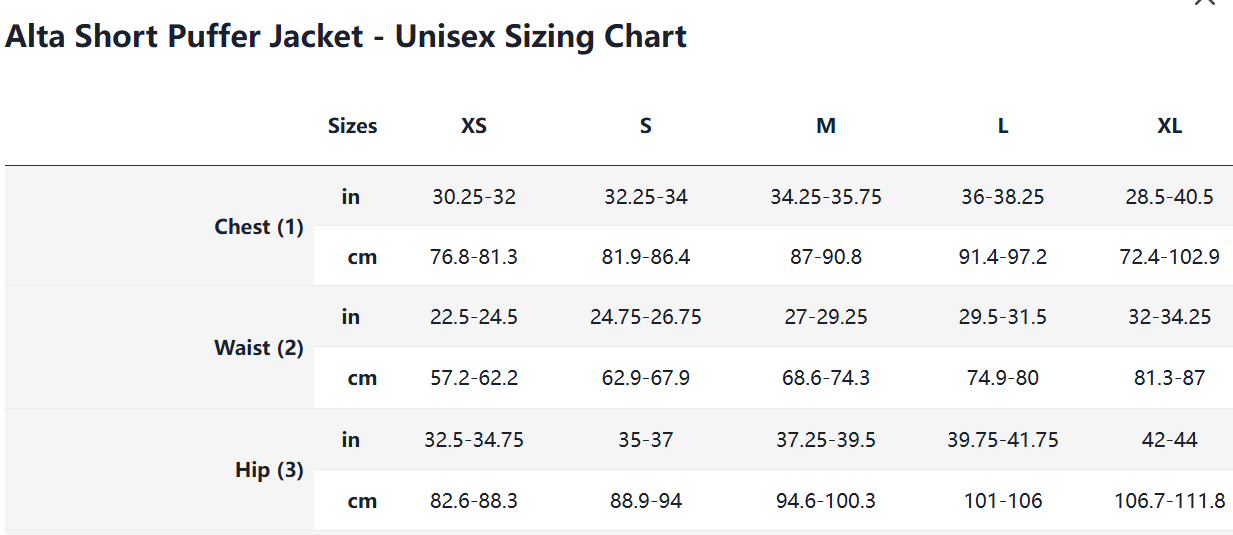
Task: Click L chest cm value 91.4-97.2
Action: (1003, 257)
